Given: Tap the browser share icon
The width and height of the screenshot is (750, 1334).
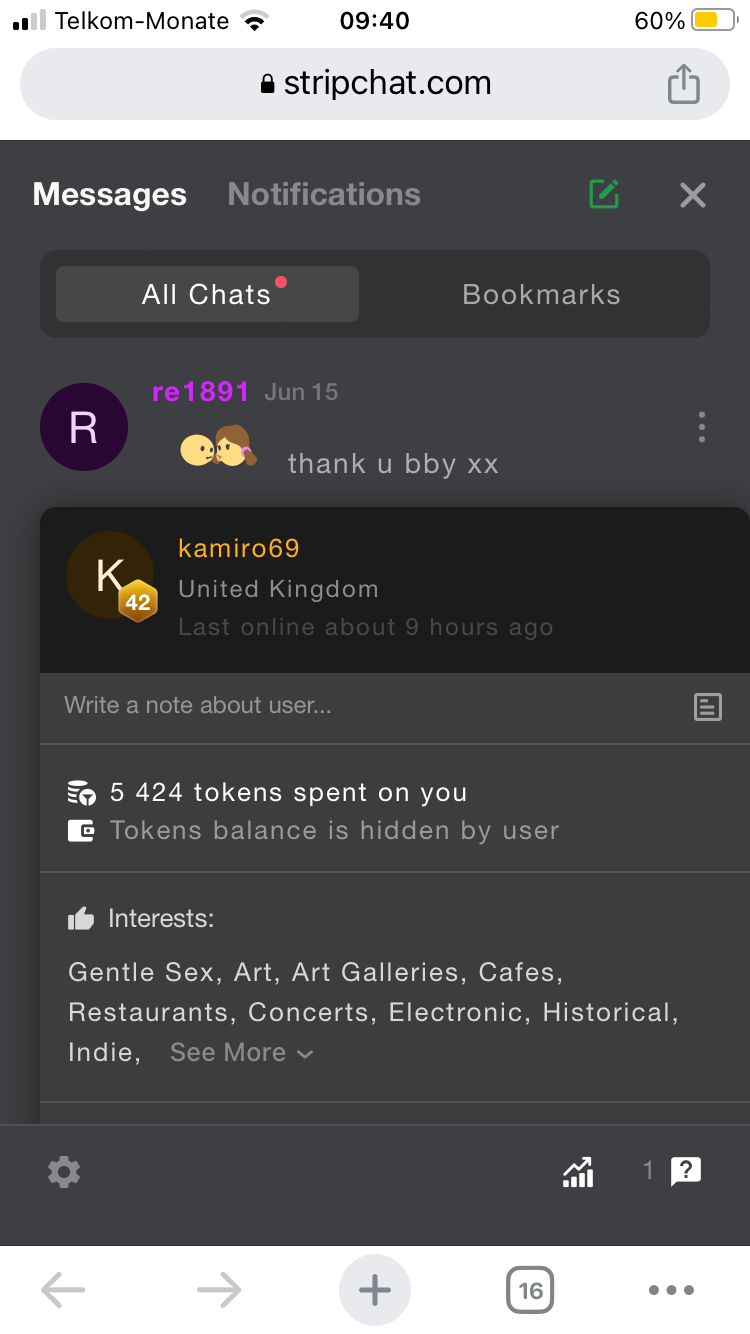Looking at the screenshot, I should point(683,84).
